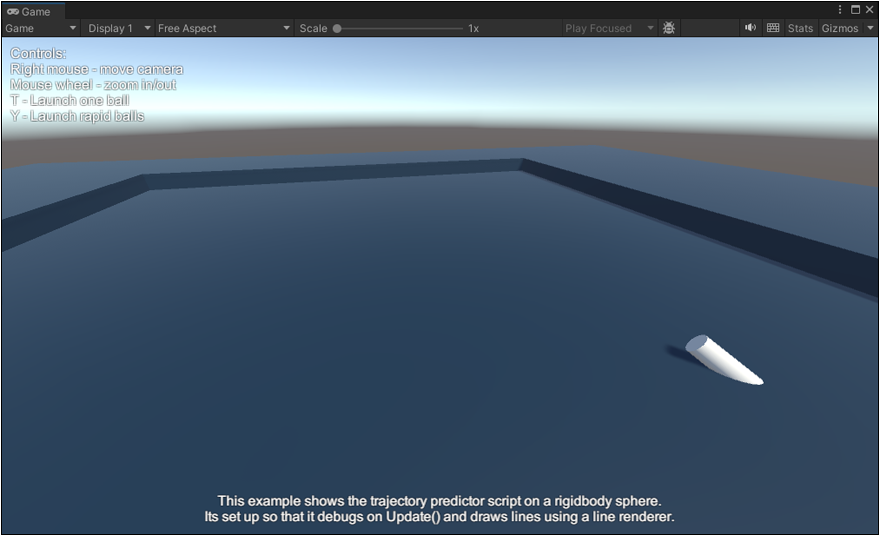Open the Display 1 dropdown
The height and width of the screenshot is (536, 880).
118,28
